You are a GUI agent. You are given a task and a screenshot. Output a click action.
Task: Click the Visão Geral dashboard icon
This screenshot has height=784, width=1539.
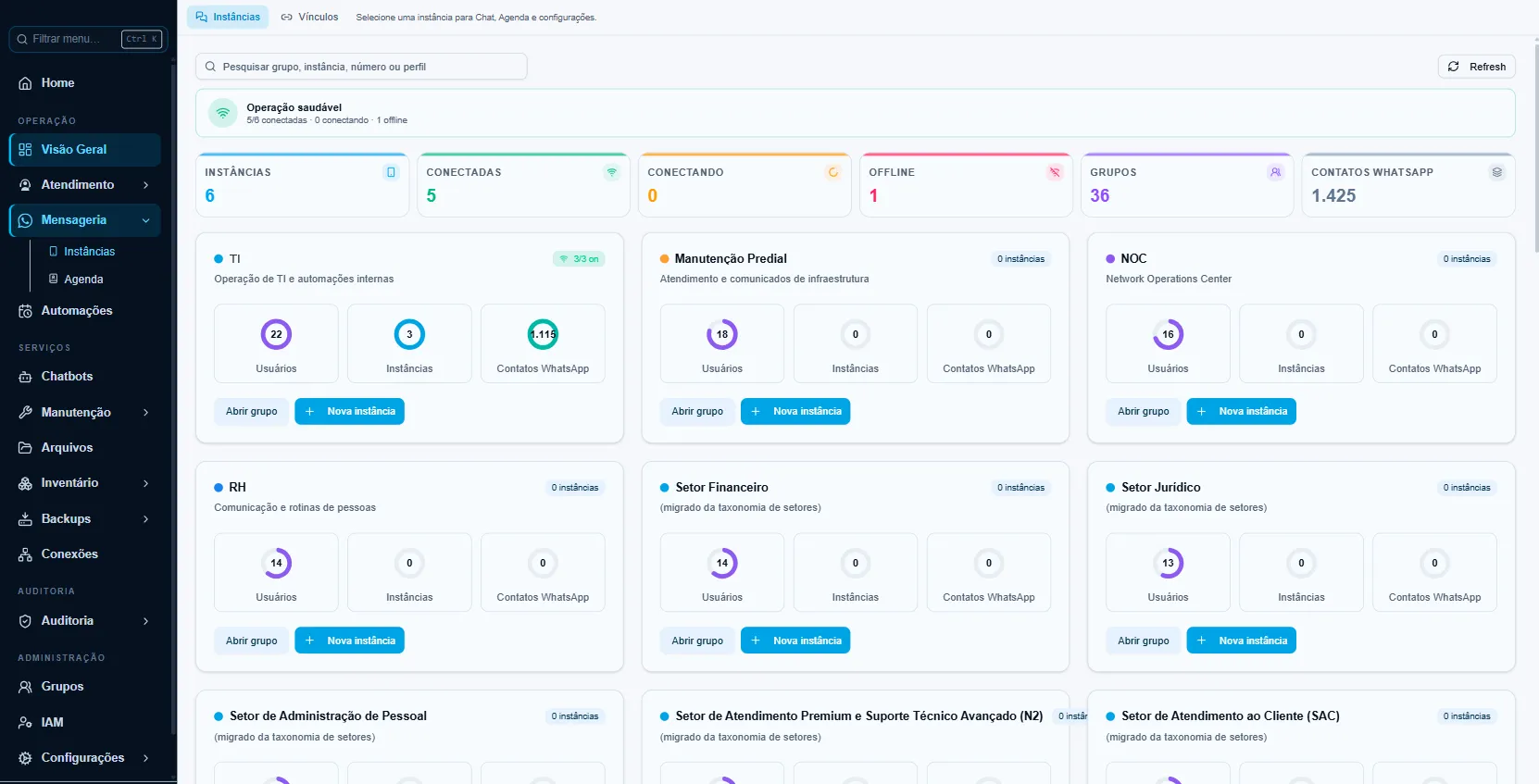[25, 150]
